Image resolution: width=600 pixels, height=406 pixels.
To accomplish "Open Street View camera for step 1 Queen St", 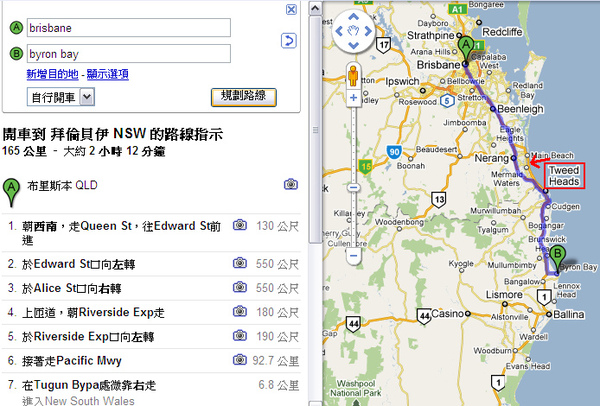I will pyautogui.click(x=240, y=225).
